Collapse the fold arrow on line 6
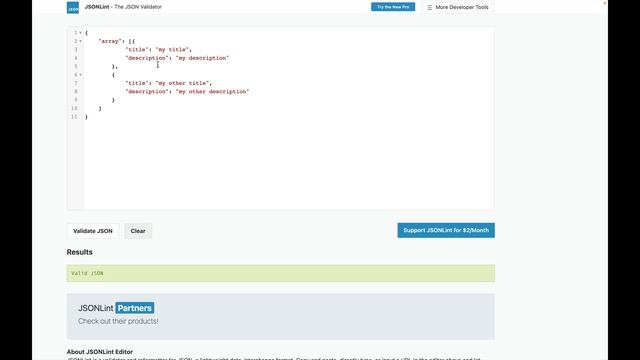Viewport: 640px width, 360px height. pyautogui.click(x=80, y=75)
